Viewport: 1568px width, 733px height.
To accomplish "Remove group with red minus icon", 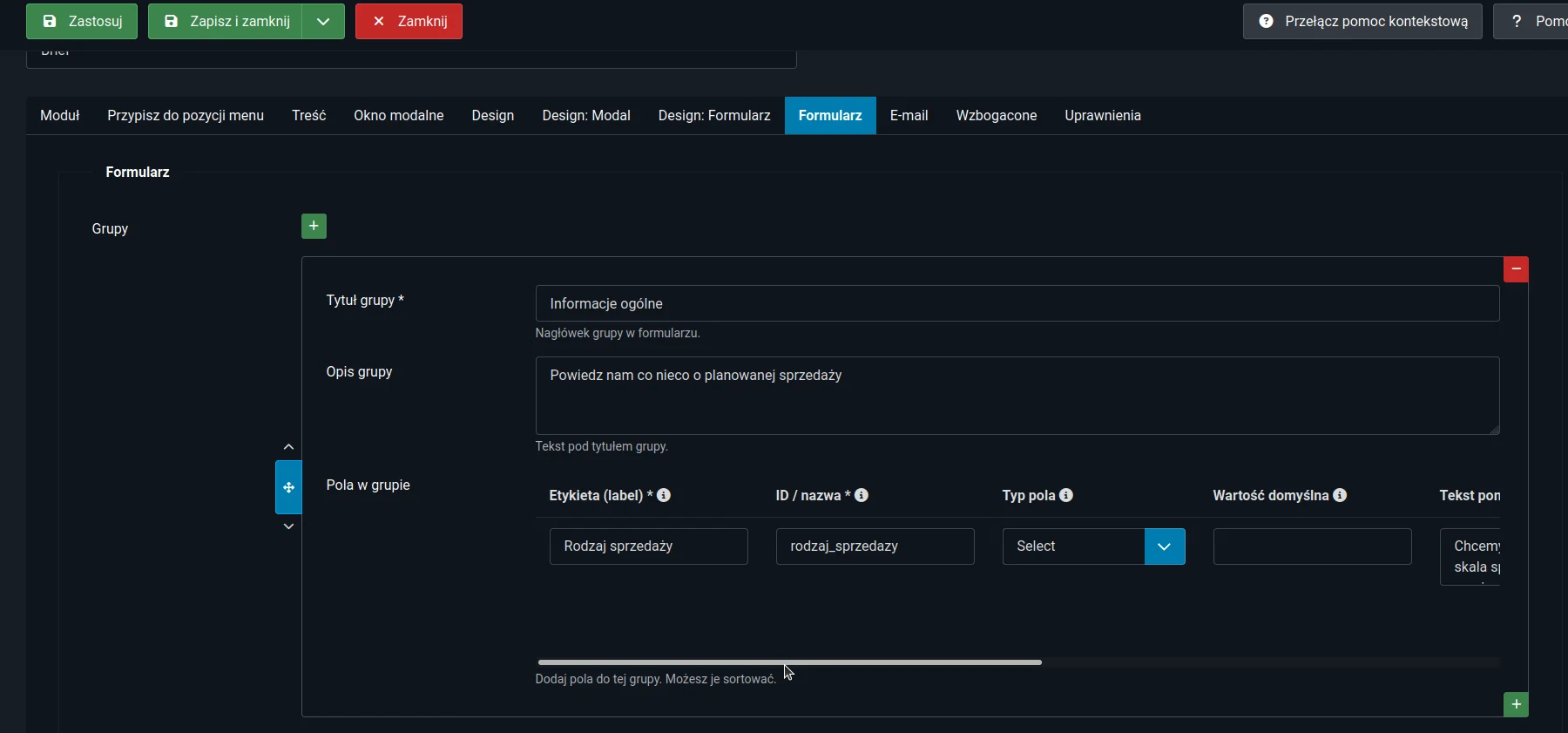I will point(1516,269).
